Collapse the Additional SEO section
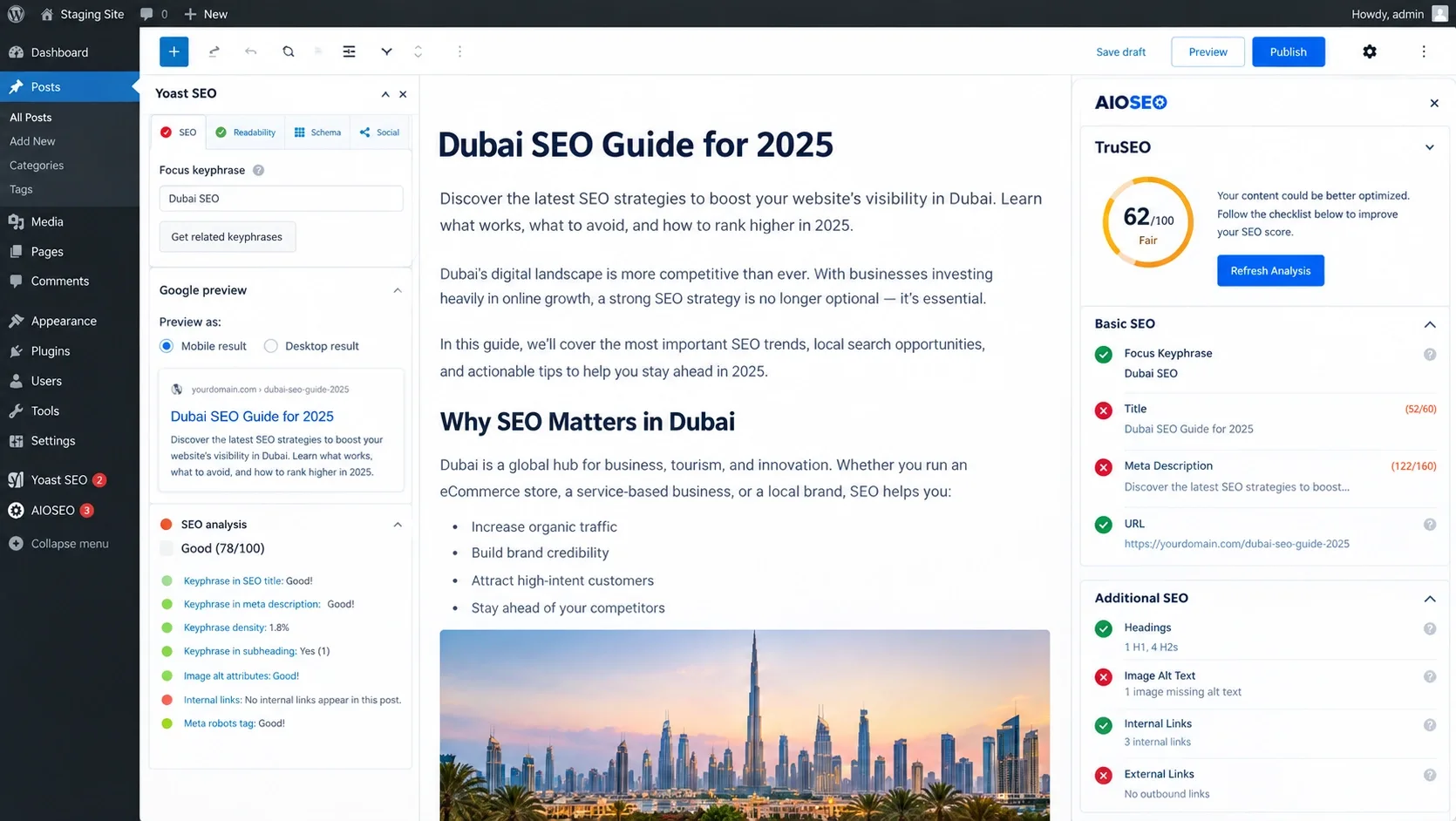Screen dimensions: 1456x821 tap(1430, 599)
